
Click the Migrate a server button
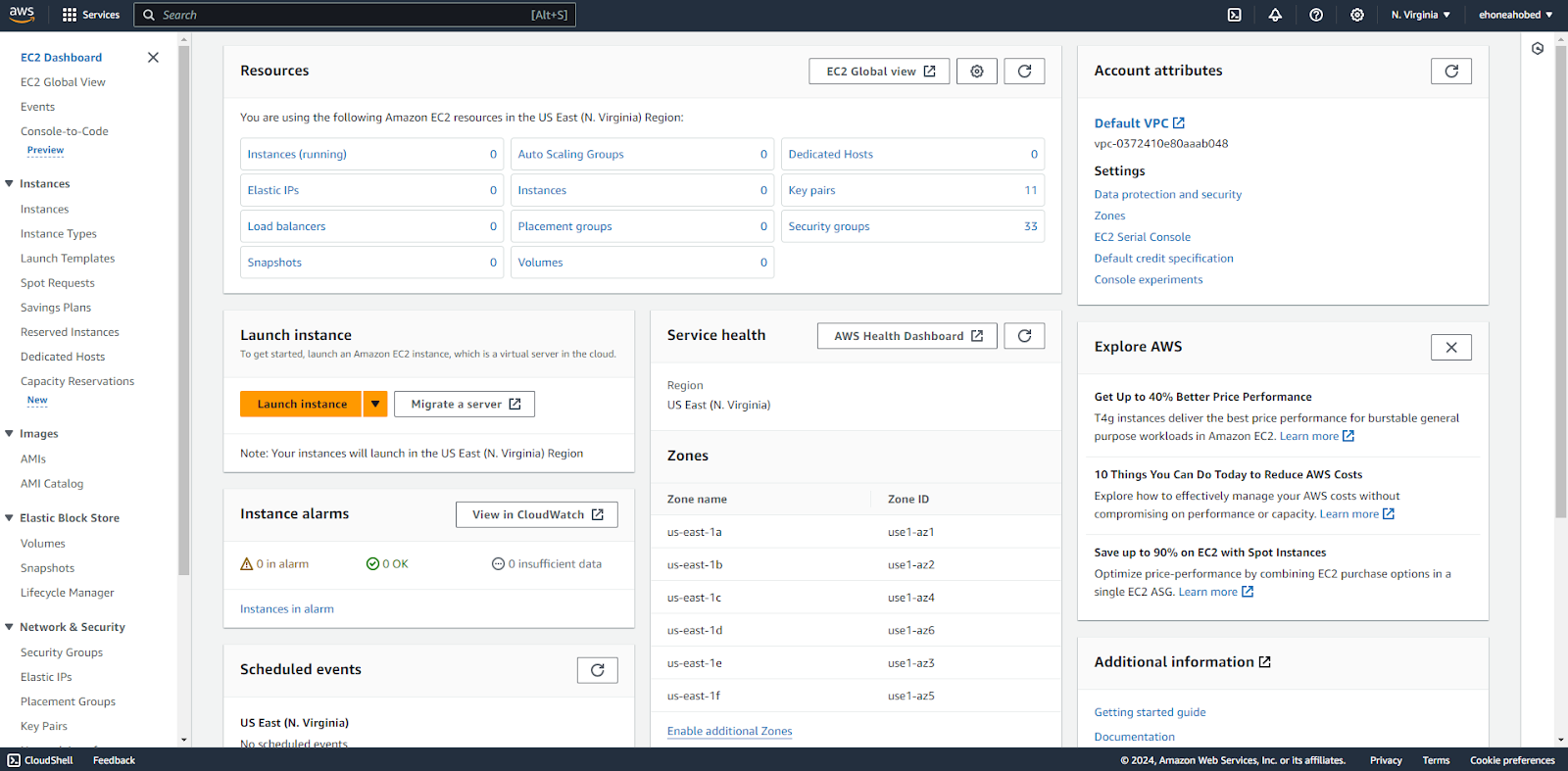pyautogui.click(x=465, y=404)
